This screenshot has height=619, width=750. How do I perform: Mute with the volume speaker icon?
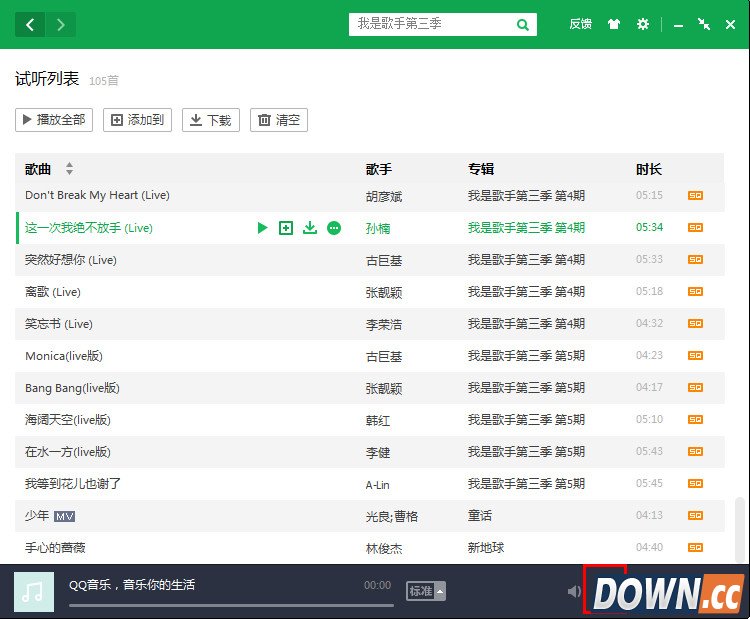click(x=574, y=592)
